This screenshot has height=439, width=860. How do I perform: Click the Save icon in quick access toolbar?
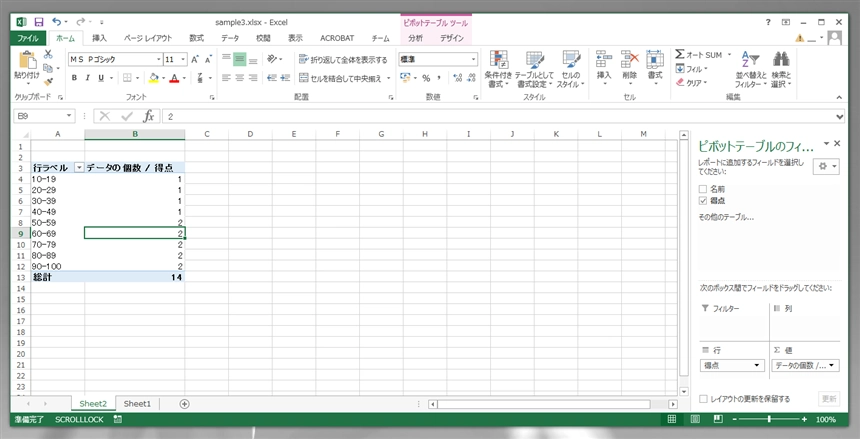point(38,22)
